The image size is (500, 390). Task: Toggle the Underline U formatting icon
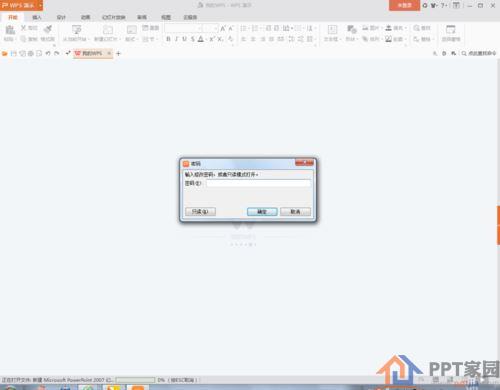(184, 39)
